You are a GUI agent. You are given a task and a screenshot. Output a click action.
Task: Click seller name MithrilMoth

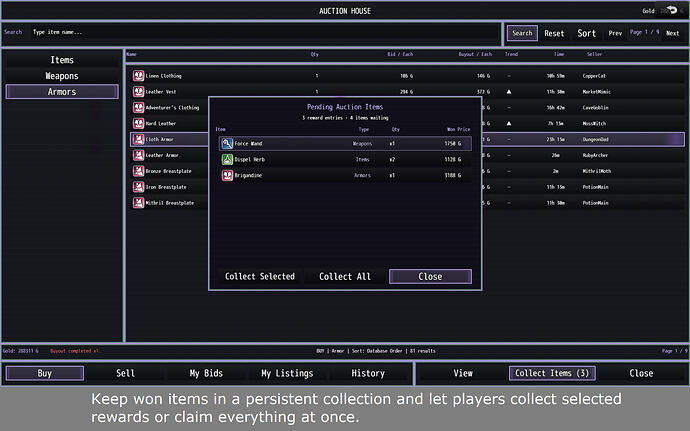click(x=597, y=171)
